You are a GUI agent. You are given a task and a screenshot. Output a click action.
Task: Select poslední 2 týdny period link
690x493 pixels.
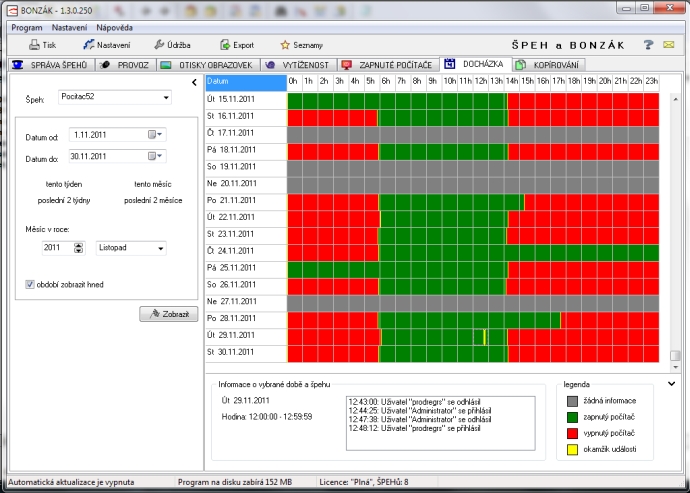point(64,201)
